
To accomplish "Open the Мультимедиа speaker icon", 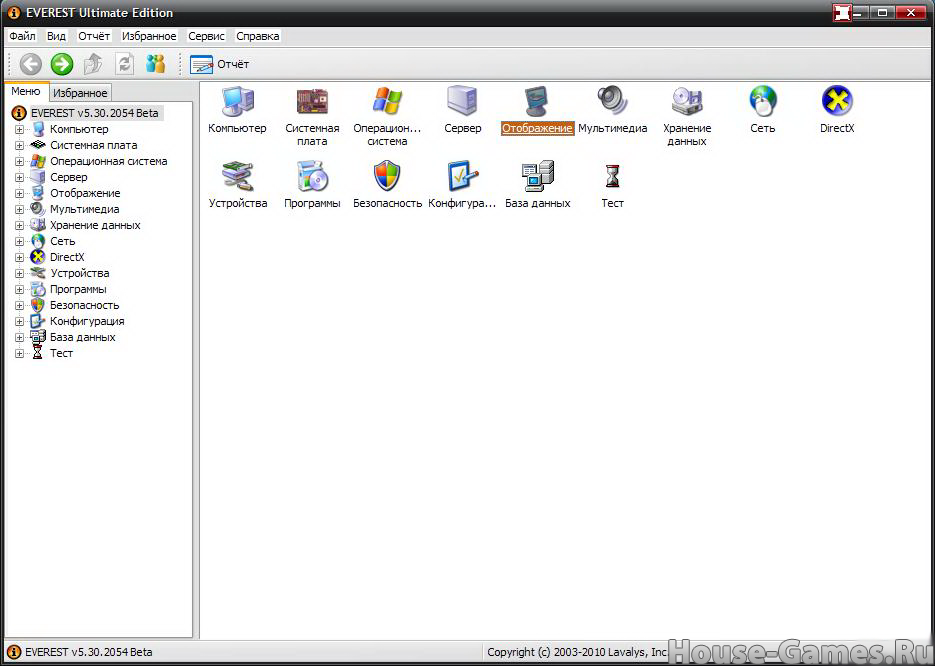I will click(x=612, y=100).
